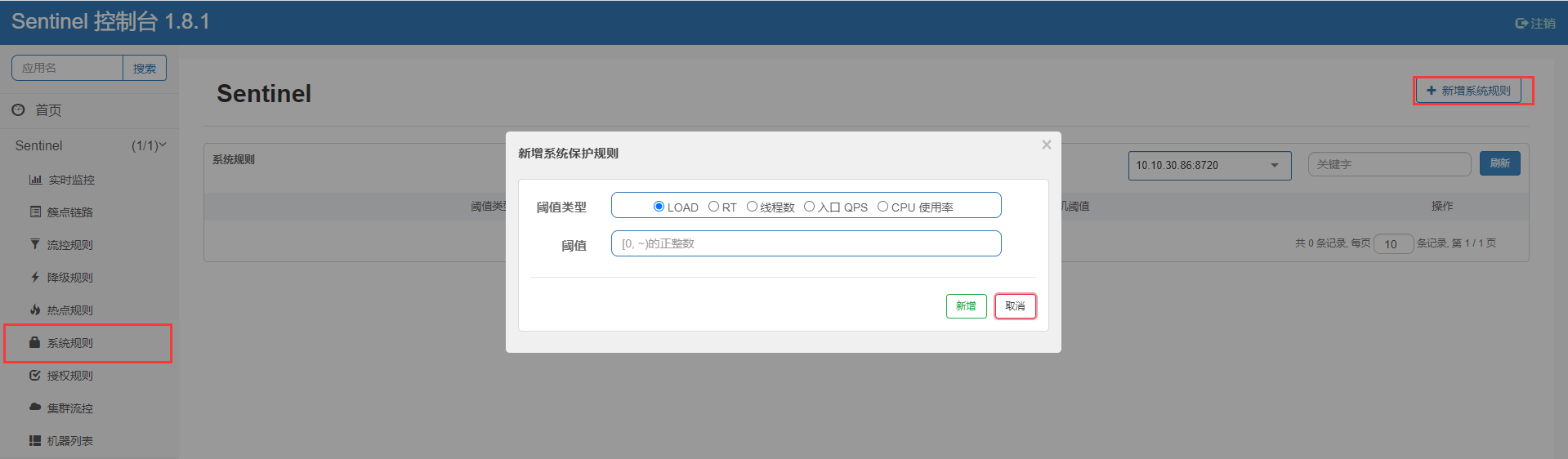Select the RT threshold type radio
The image size is (1568, 459).
[713, 207]
